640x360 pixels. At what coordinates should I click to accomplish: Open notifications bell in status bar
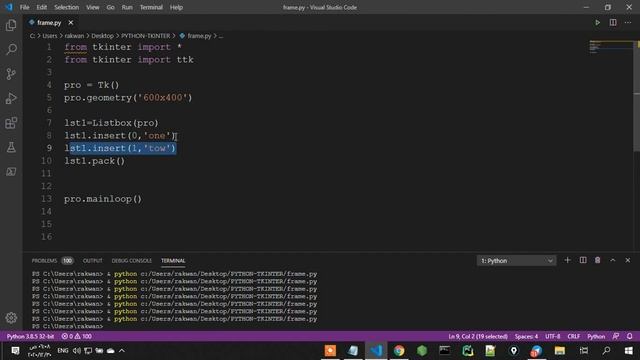[x=629, y=336]
